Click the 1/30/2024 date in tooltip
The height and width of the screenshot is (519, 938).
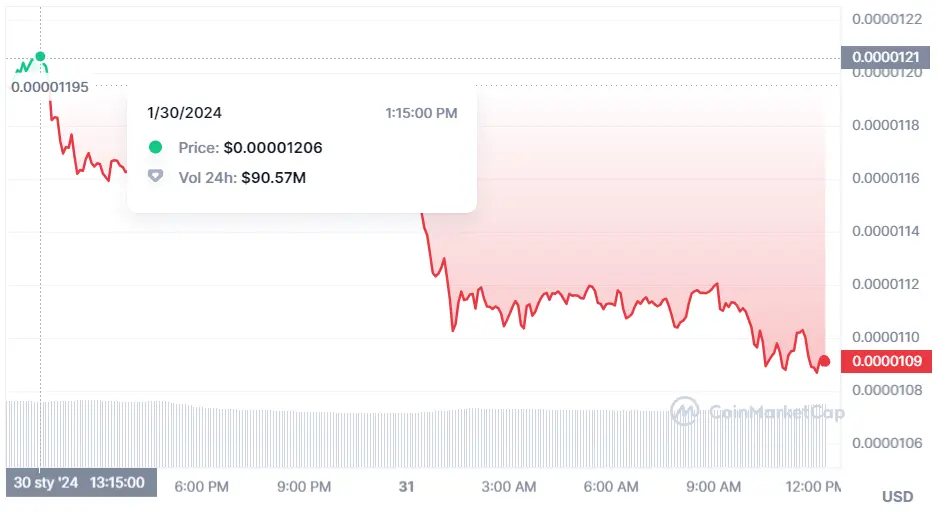coord(184,112)
